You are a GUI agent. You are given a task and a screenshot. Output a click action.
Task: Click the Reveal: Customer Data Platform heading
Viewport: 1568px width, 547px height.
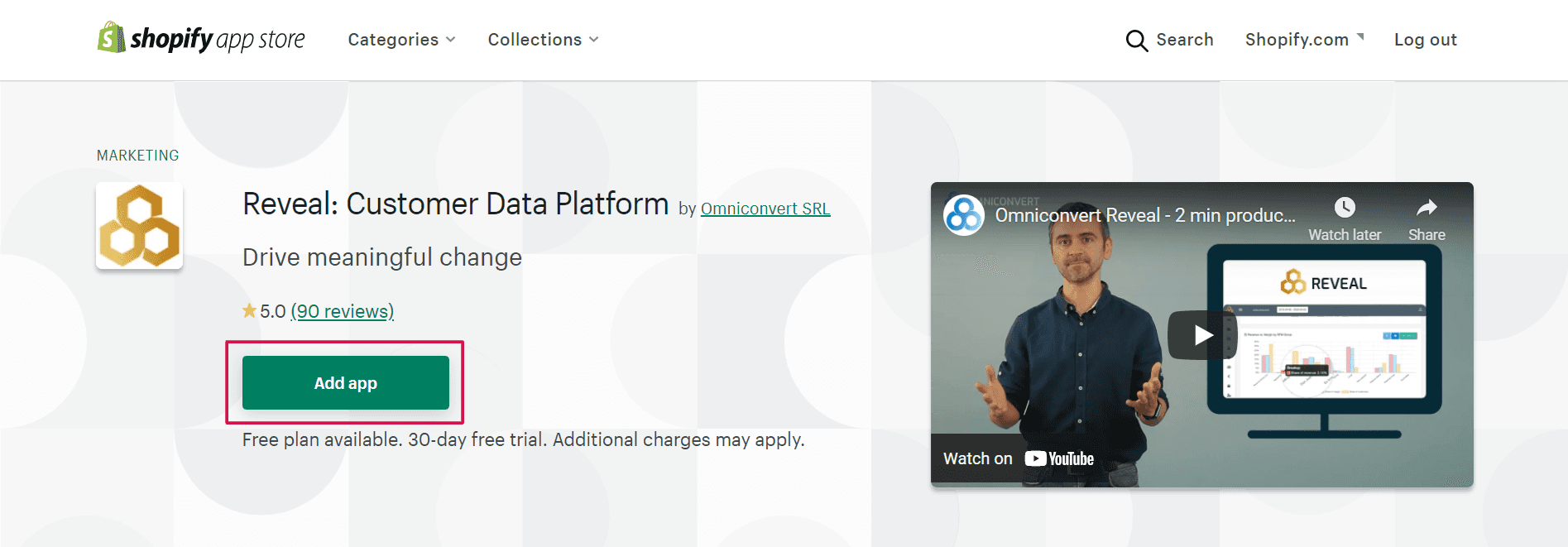(455, 204)
